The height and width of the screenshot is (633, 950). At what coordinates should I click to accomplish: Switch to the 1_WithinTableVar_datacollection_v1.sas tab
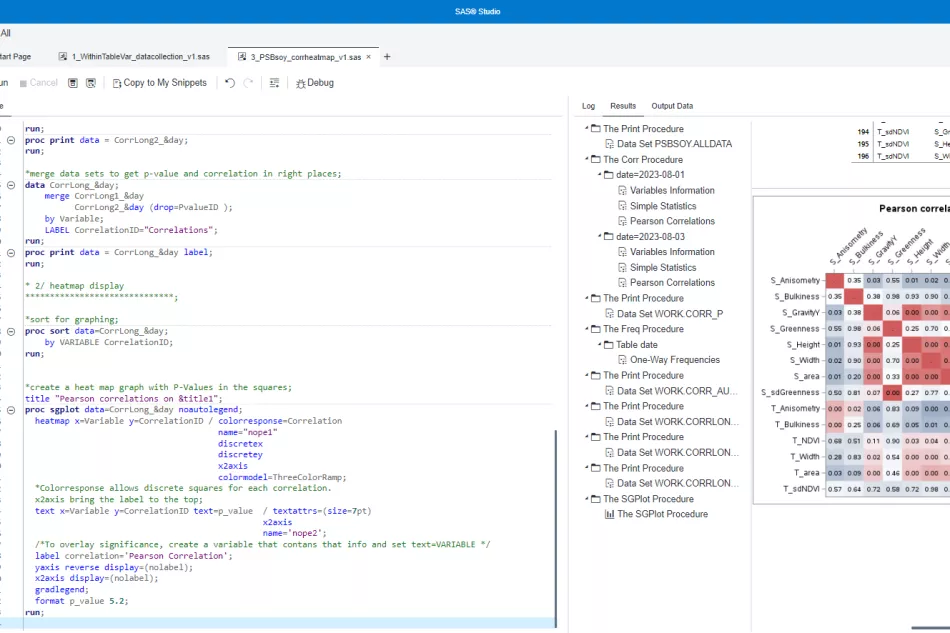[135, 57]
